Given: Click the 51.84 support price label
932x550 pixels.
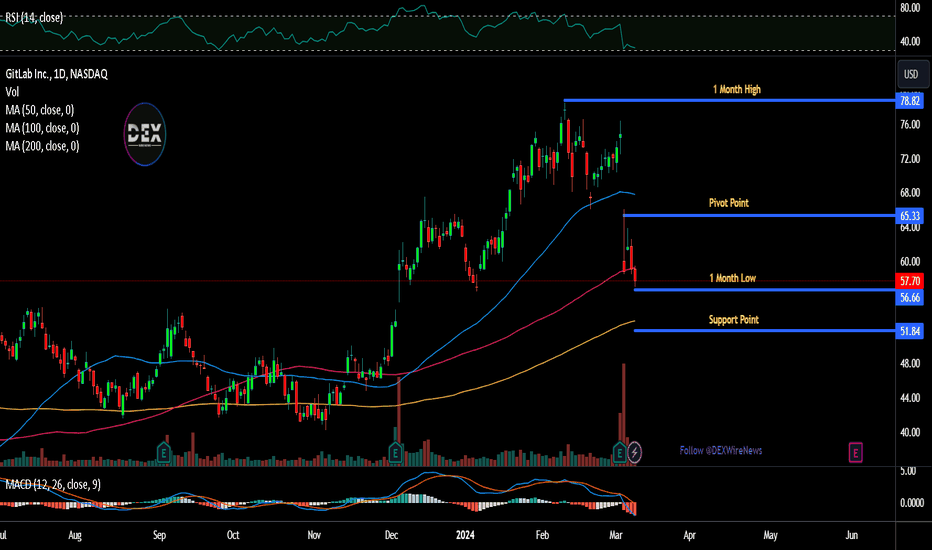Looking at the screenshot, I should (x=909, y=331).
